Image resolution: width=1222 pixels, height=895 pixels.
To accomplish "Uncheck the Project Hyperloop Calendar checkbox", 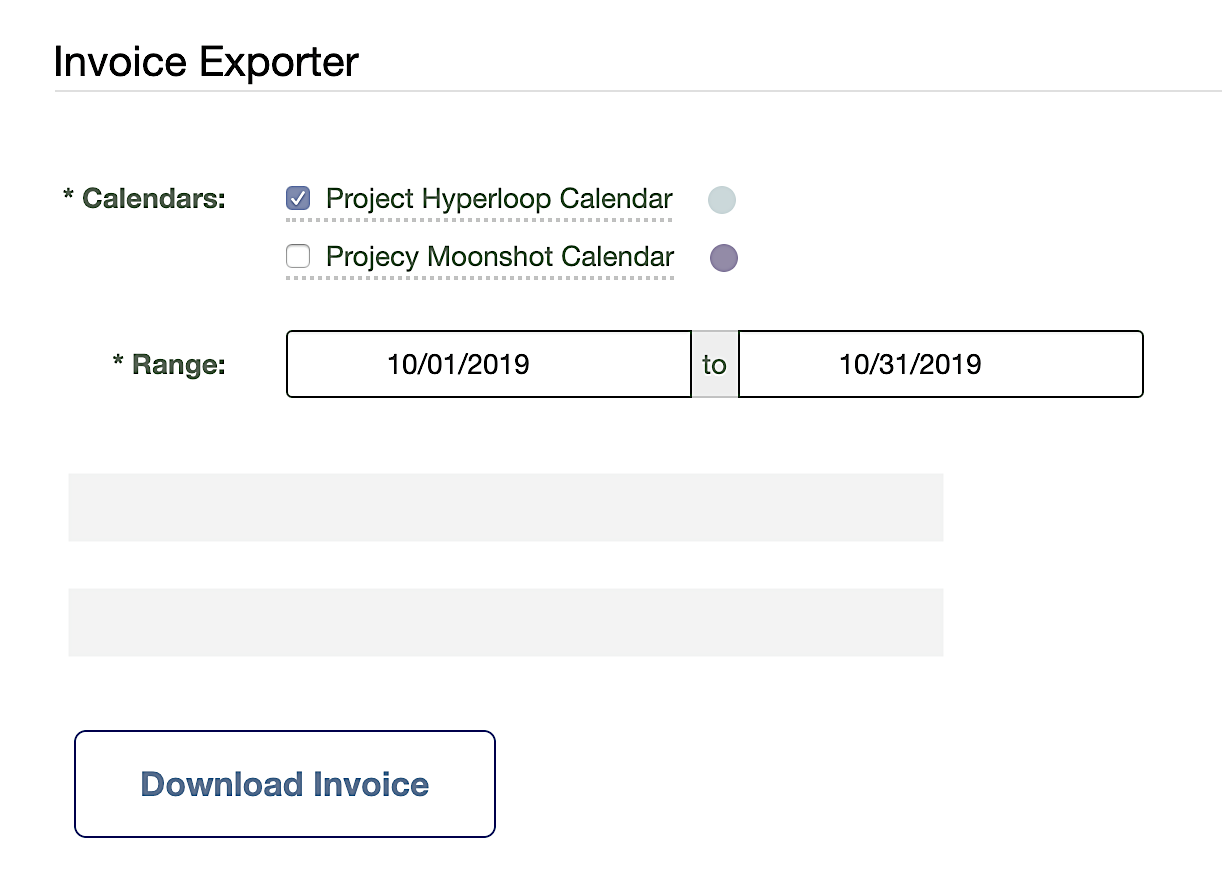I will tap(298, 198).
